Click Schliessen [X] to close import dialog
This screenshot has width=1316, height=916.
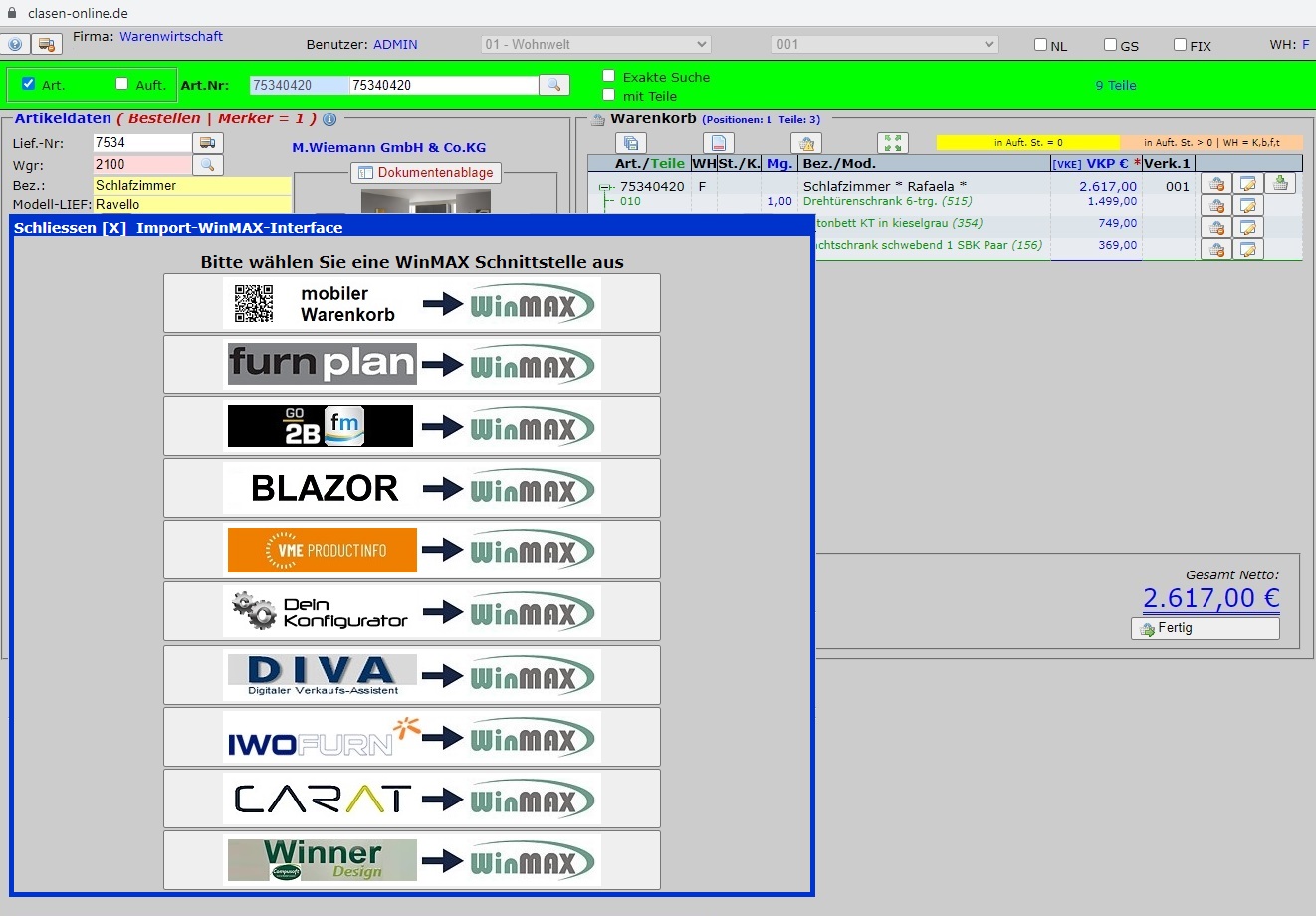[x=70, y=228]
